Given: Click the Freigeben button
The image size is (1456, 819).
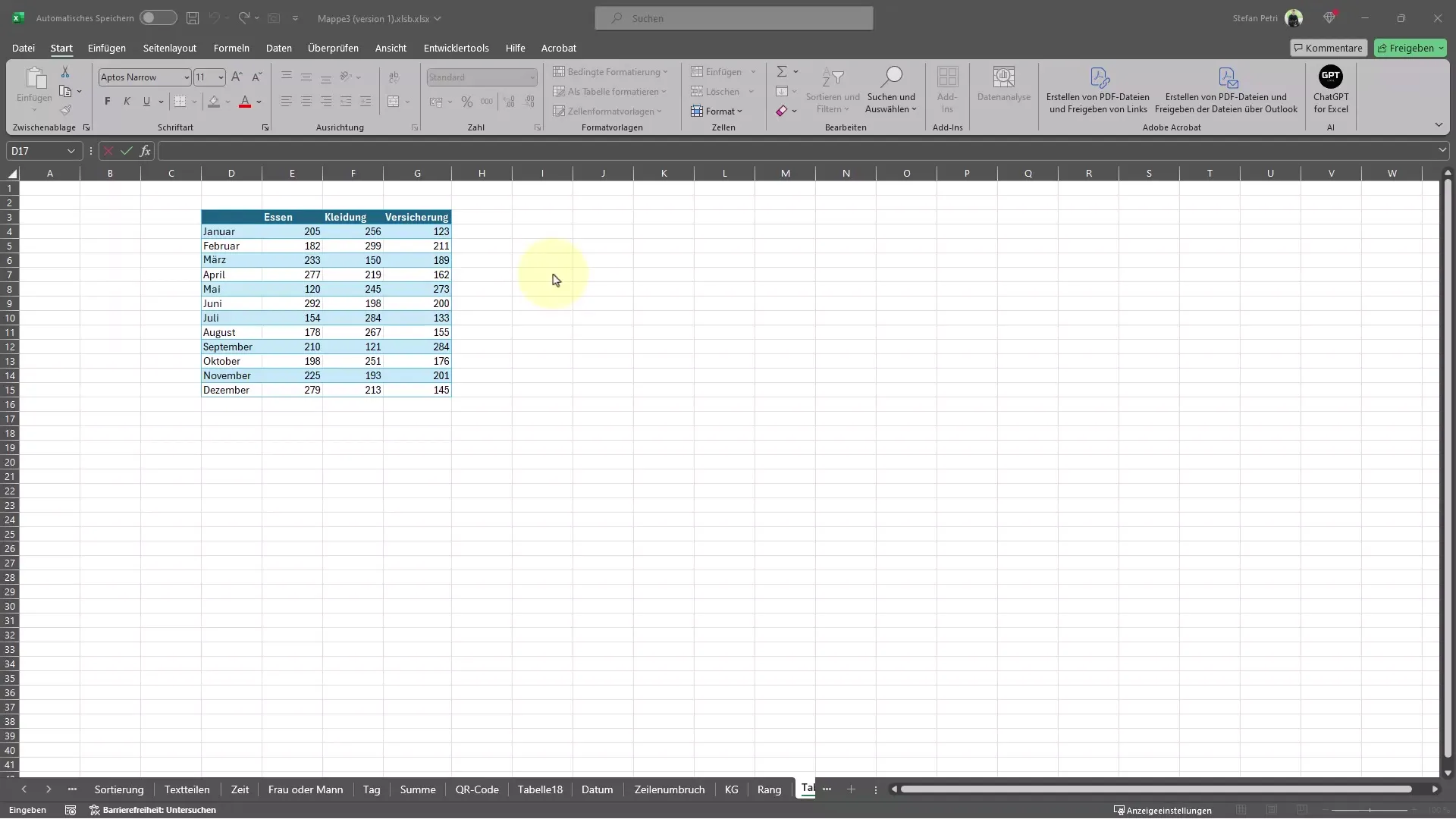Looking at the screenshot, I should click(x=1411, y=47).
